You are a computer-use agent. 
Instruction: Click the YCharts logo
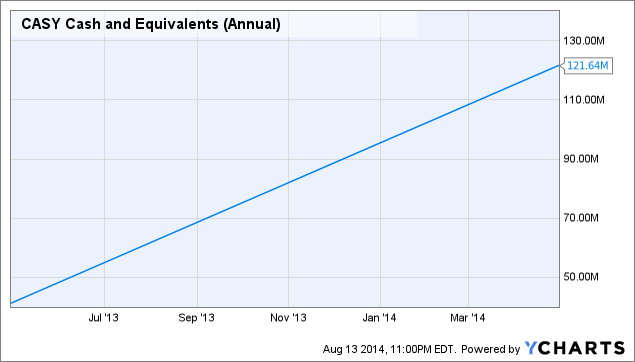575,348
